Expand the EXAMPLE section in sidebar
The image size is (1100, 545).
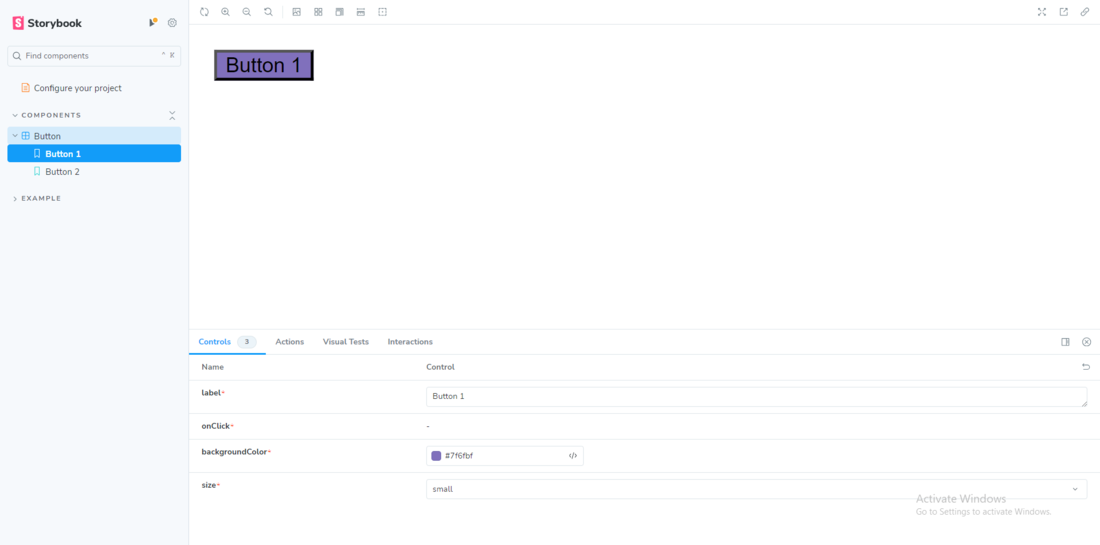pyautogui.click(x=41, y=199)
